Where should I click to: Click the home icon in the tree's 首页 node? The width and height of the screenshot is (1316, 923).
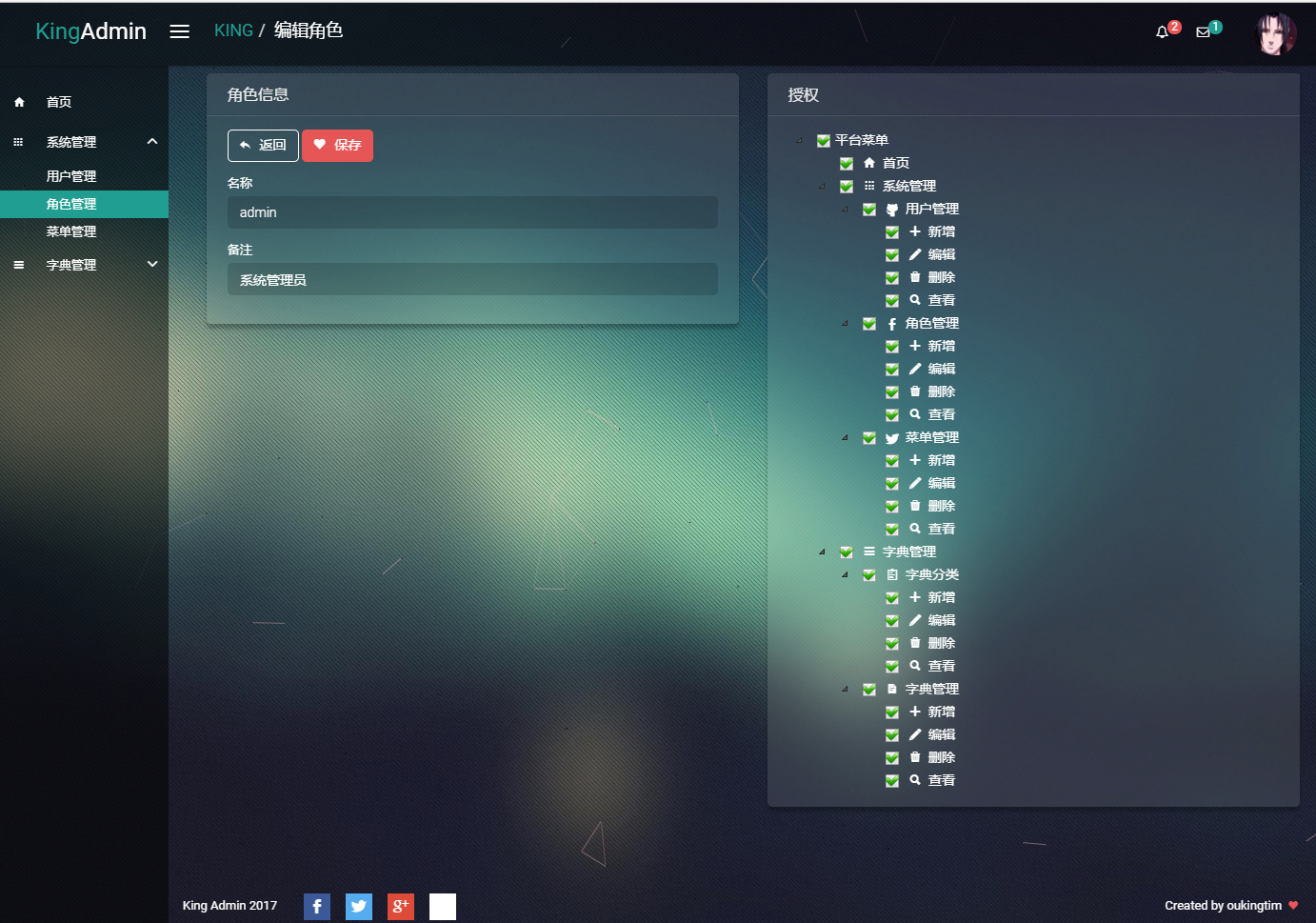click(x=869, y=163)
